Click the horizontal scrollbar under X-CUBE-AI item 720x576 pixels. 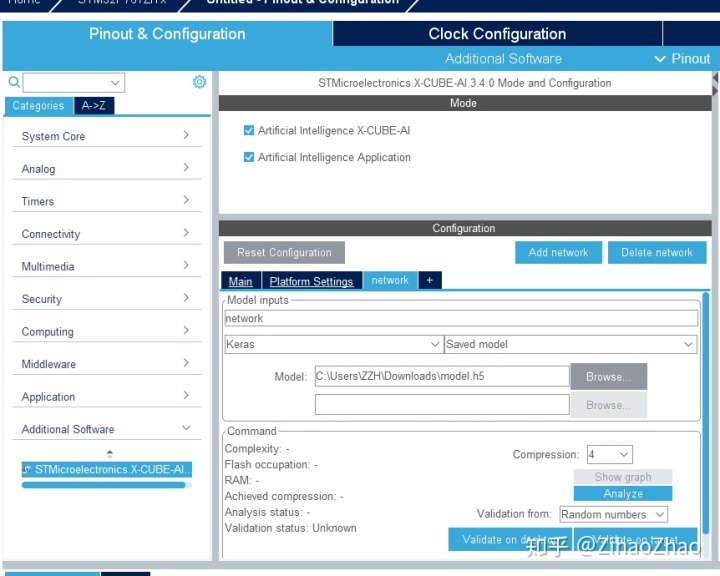(x=103, y=485)
